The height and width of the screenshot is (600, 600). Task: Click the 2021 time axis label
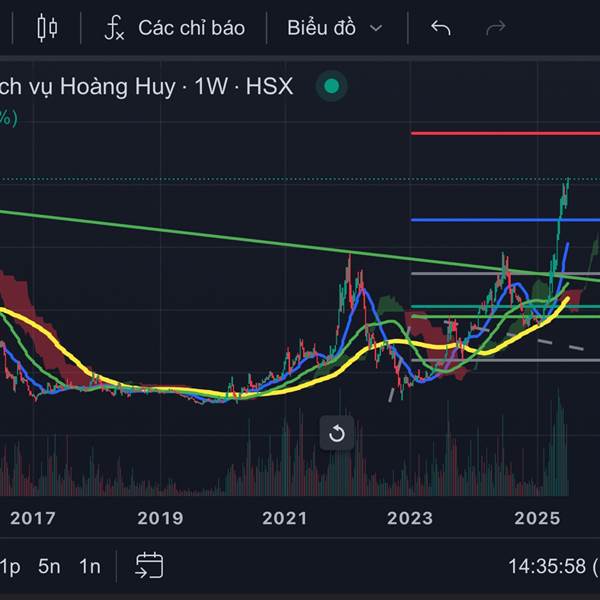point(285,518)
